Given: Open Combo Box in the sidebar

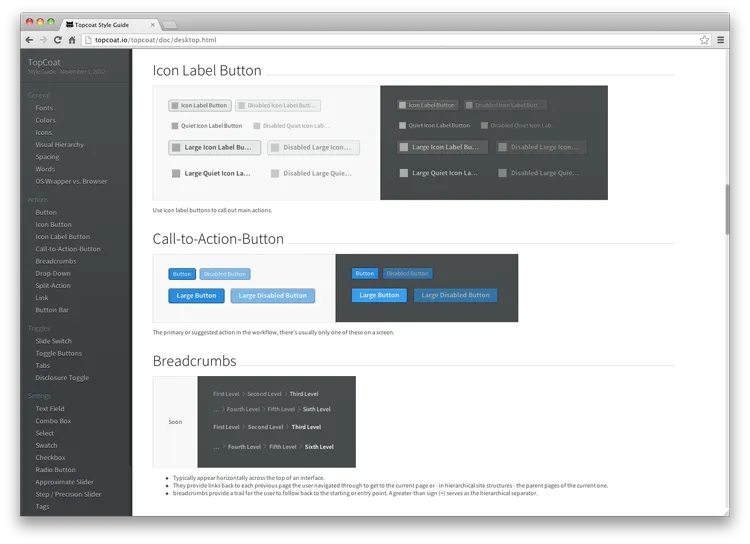Looking at the screenshot, I should click(53, 421).
